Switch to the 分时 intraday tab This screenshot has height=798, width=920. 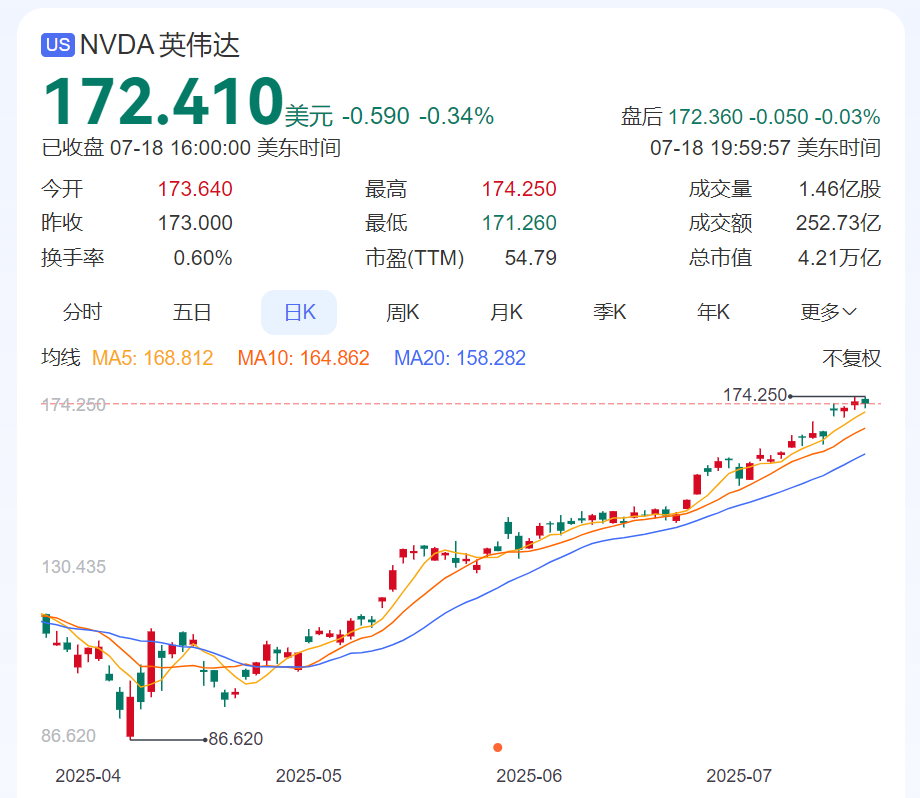[x=82, y=312]
